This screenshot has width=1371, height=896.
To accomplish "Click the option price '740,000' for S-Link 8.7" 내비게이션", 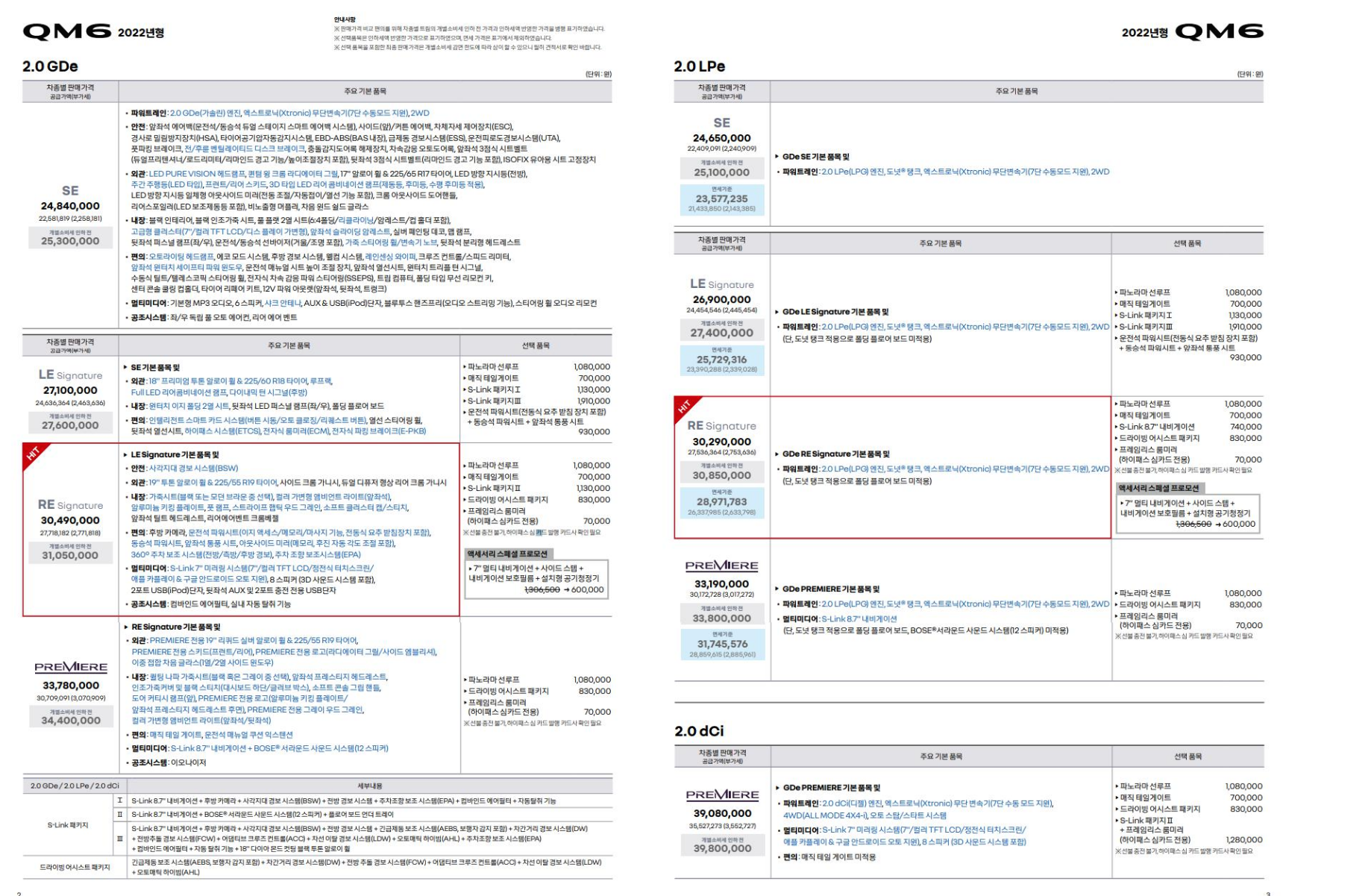I will 1246,427.
